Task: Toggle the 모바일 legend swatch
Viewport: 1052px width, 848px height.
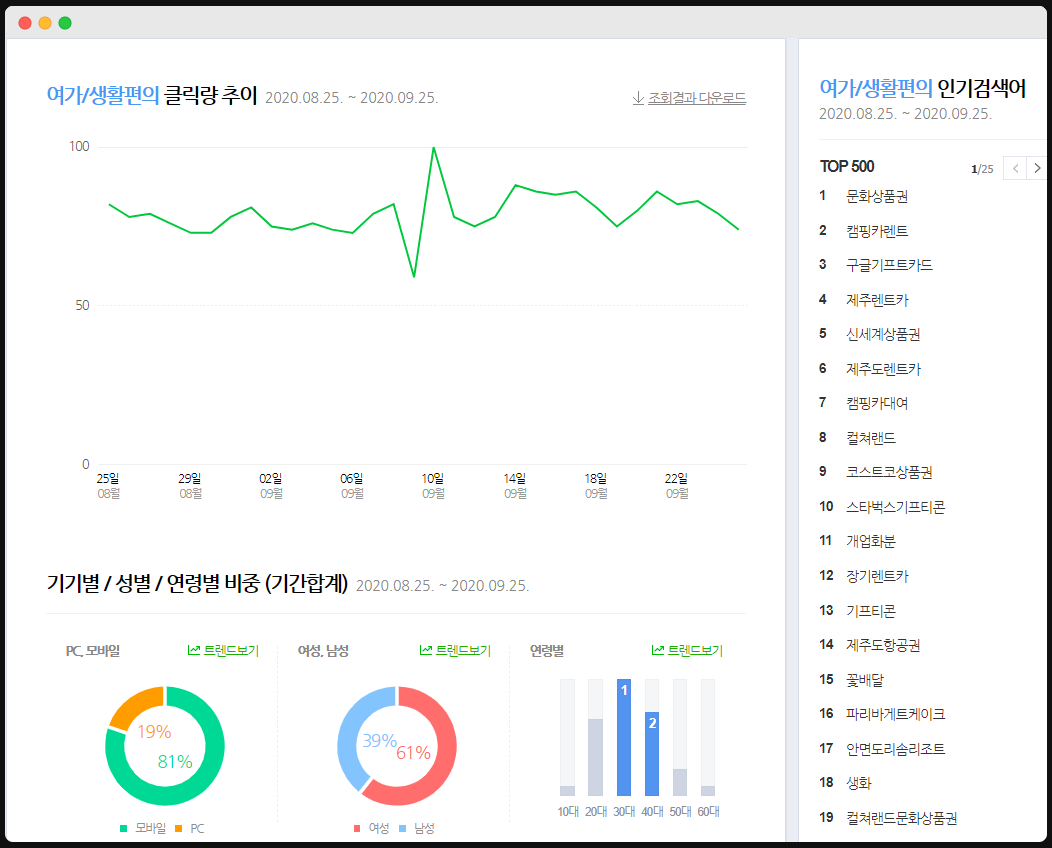Action: coord(123,829)
